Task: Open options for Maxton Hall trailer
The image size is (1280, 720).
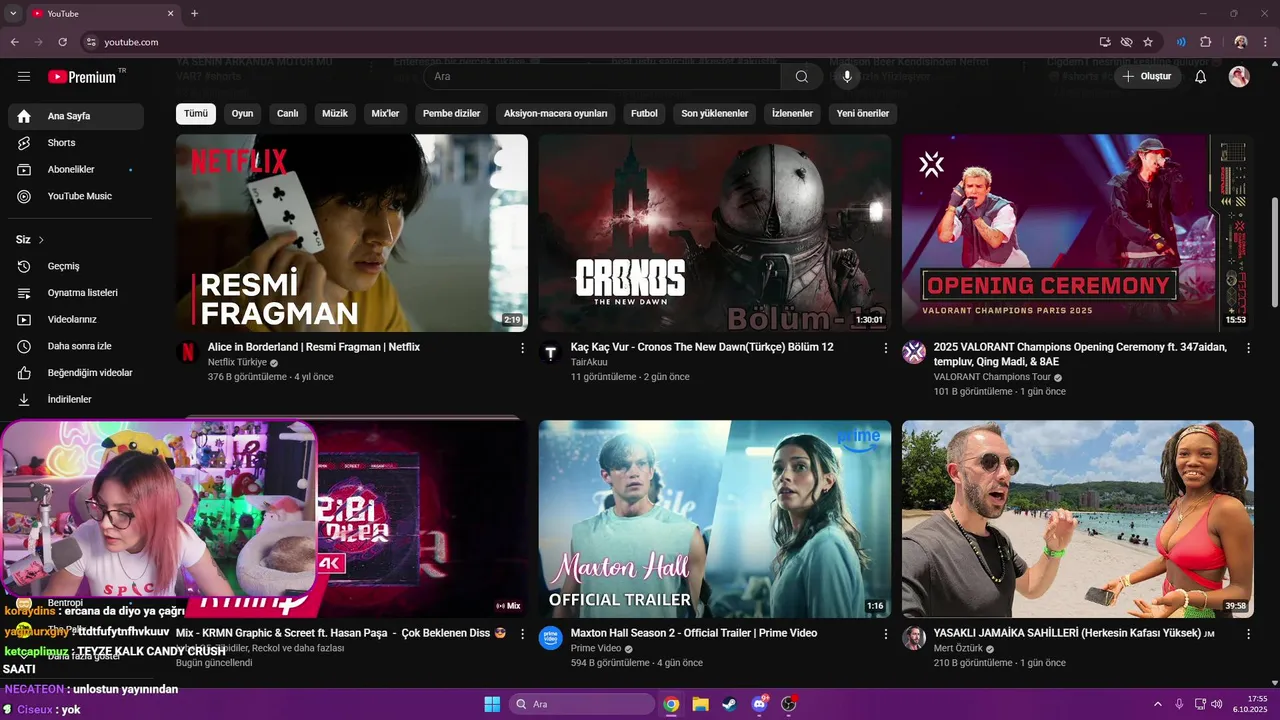Action: coord(885,634)
